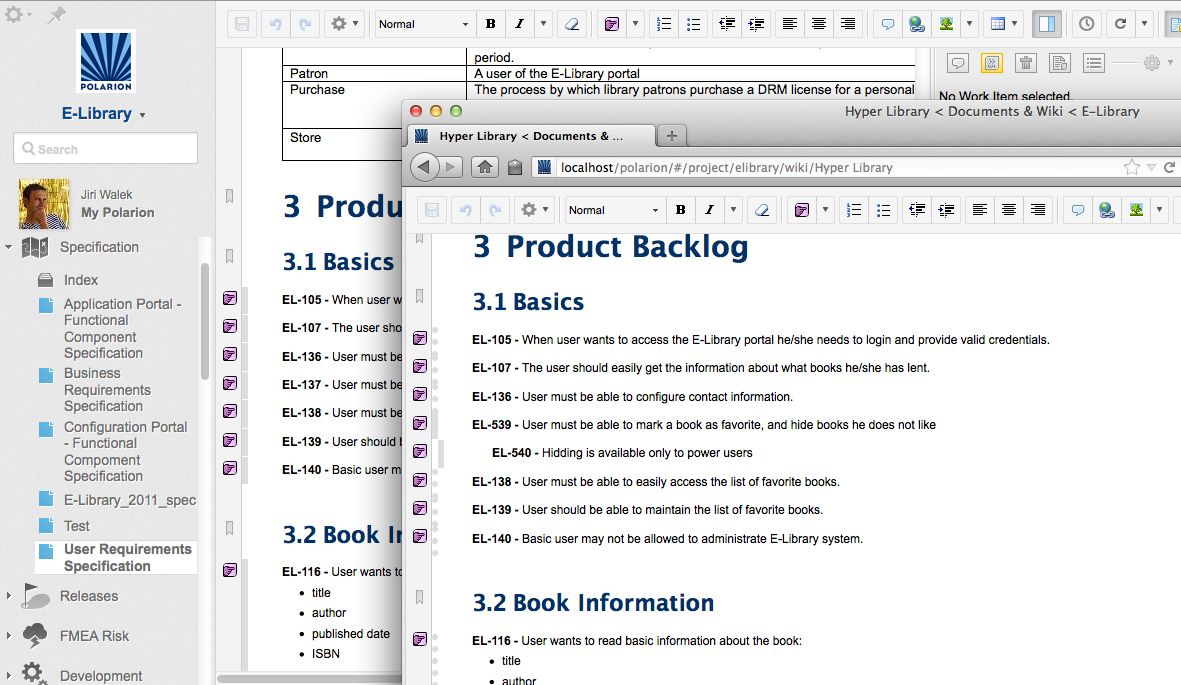This screenshot has width=1181, height=685.
Task: Select the Hyper Library browser tab
Action: pos(530,136)
